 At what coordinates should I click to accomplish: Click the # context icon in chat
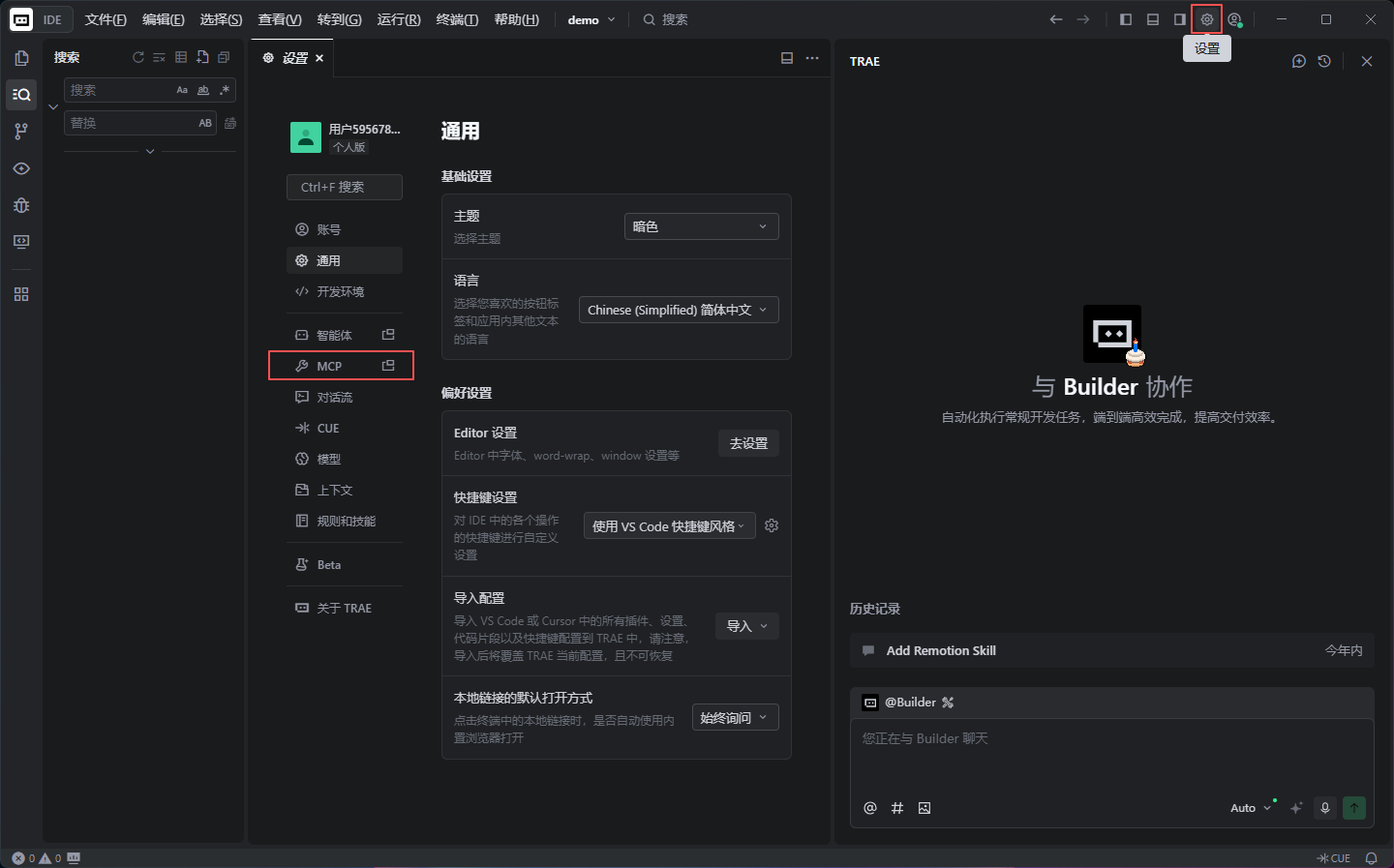click(897, 808)
